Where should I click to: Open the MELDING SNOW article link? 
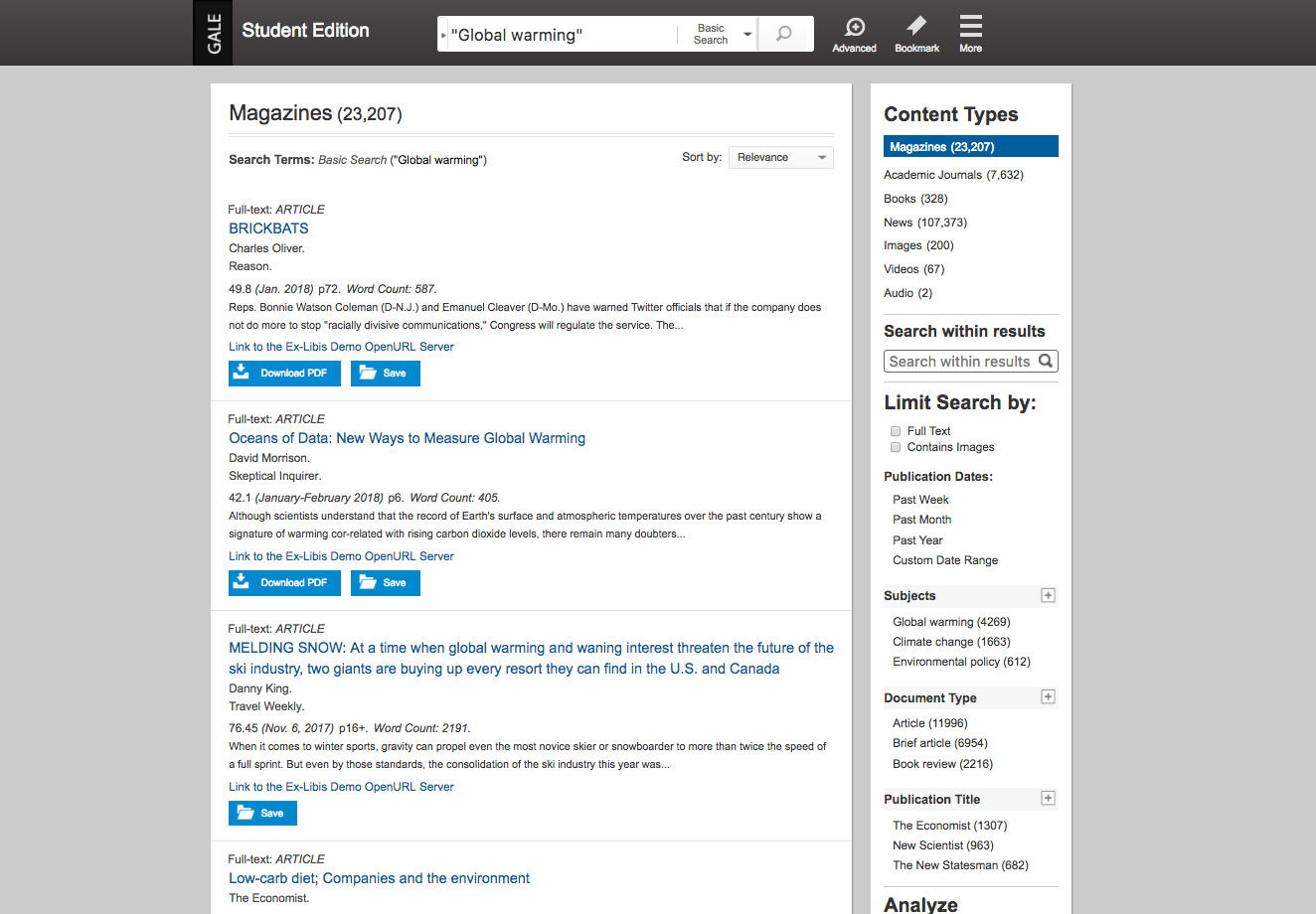pyautogui.click(x=531, y=658)
